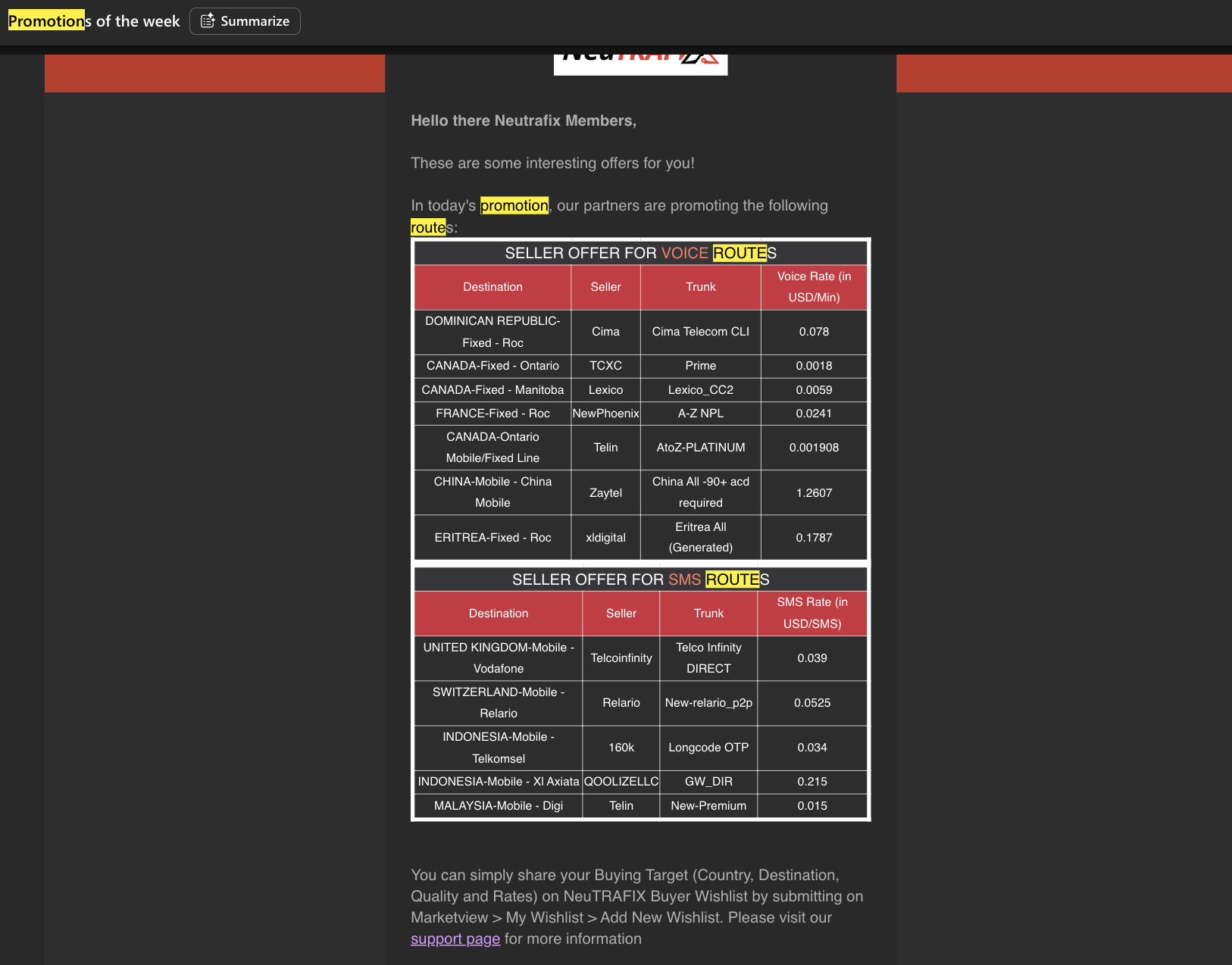The height and width of the screenshot is (965, 1232).
Task: Click trunk 'New-Premium' cell
Action: point(708,806)
